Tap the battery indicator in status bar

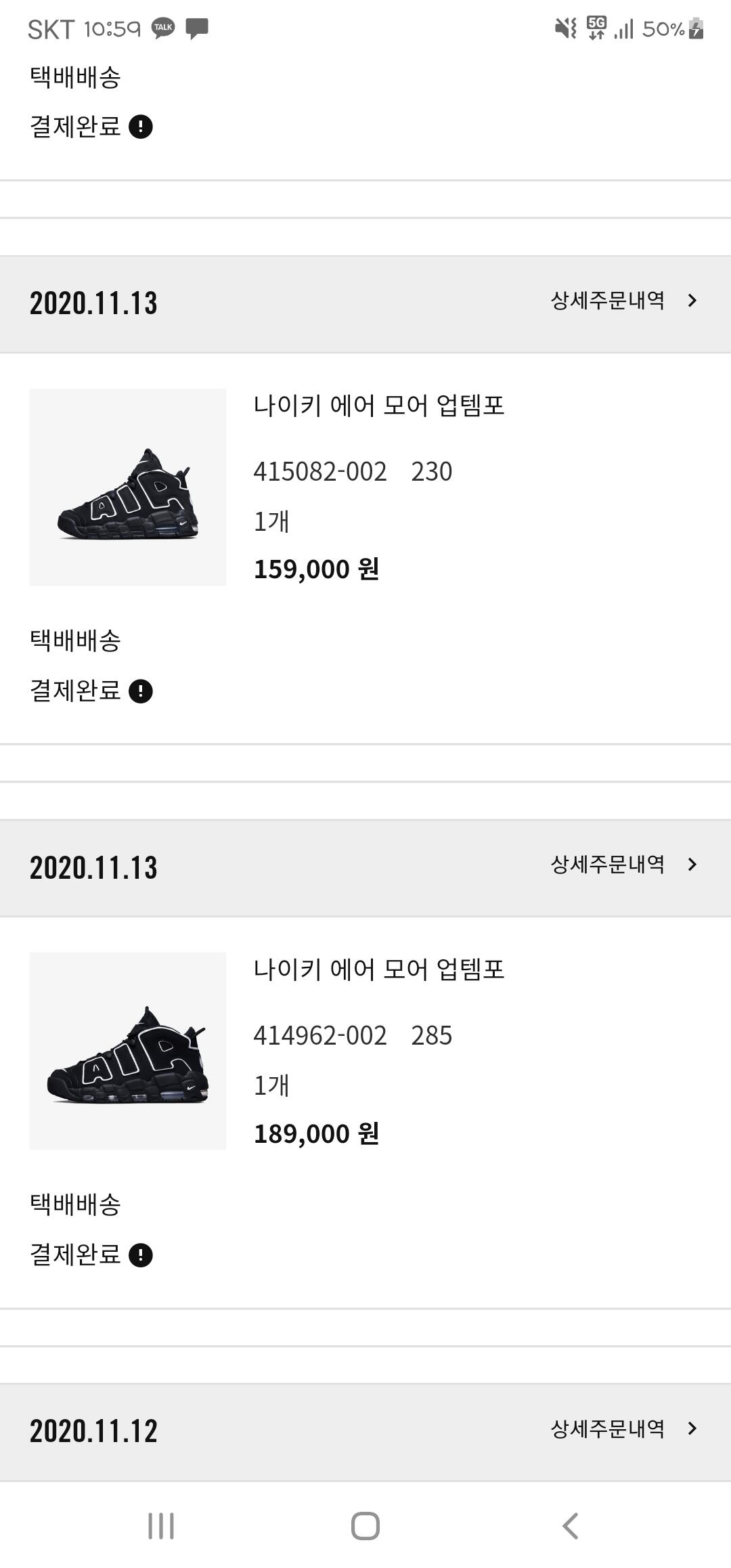(x=696, y=28)
